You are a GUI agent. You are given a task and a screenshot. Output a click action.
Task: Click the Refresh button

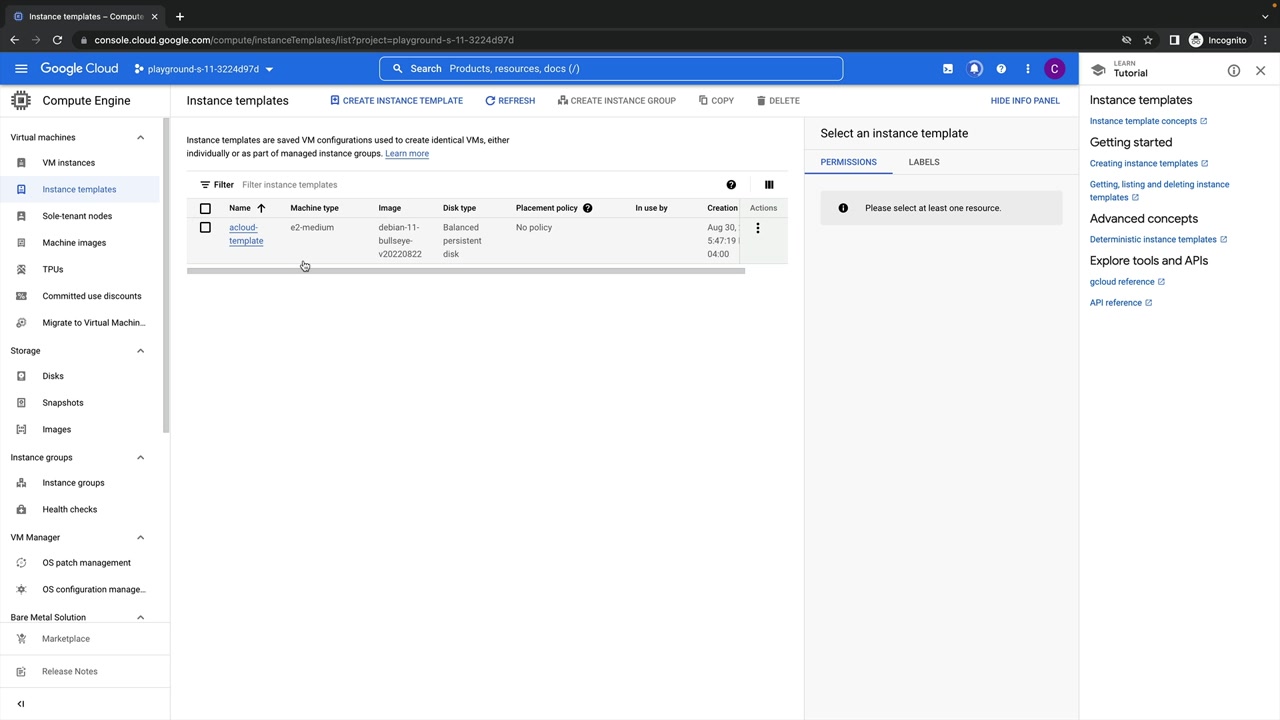pyautogui.click(x=510, y=101)
